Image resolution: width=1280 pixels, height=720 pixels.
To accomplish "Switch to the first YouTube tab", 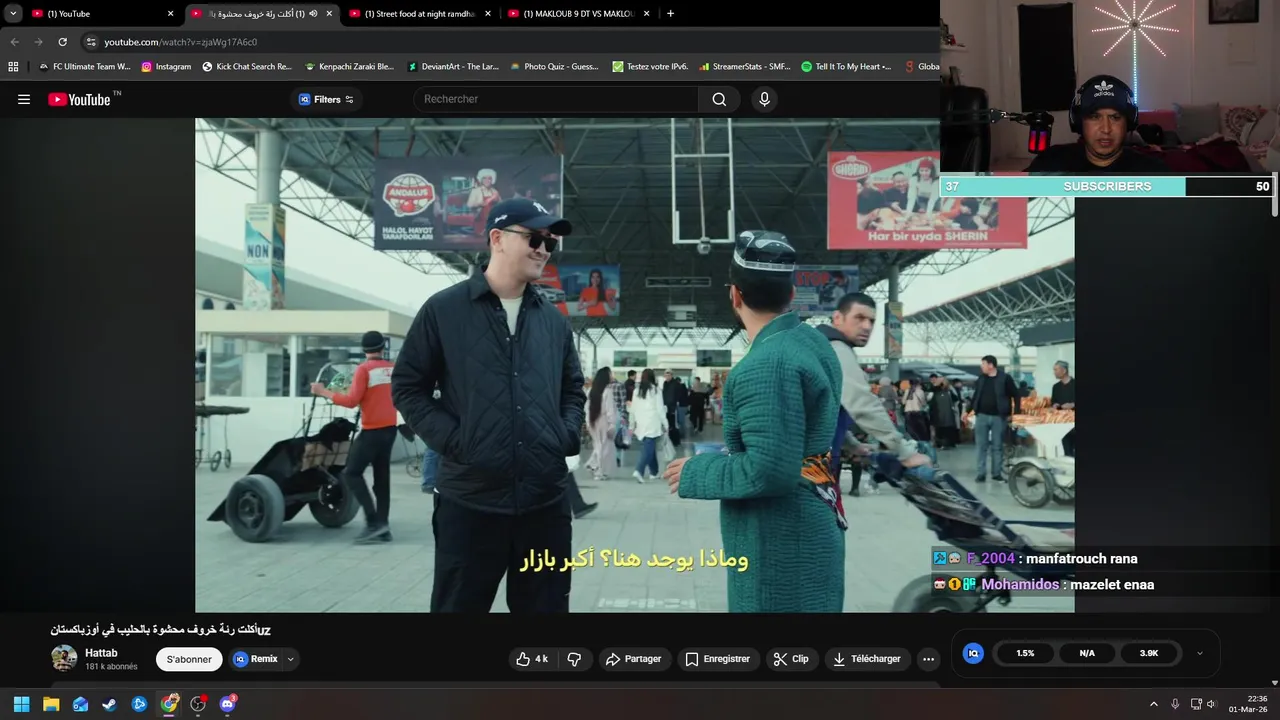I will click(103, 14).
